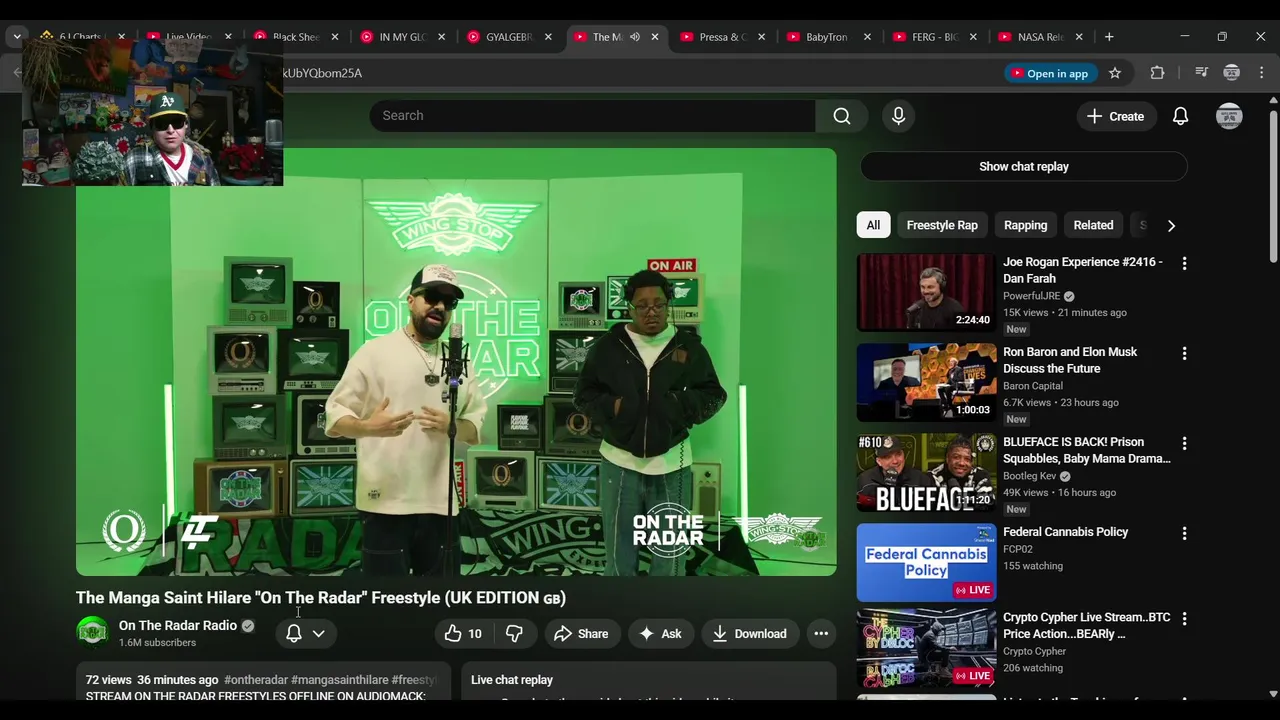Switch to the FERG - BIG browser tab
Image resolution: width=1280 pixels, height=720 pixels.
click(x=934, y=37)
